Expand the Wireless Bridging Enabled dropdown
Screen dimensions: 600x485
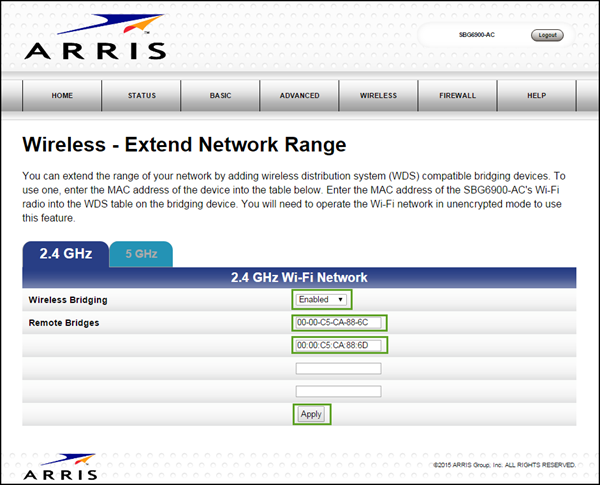(322, 299)
